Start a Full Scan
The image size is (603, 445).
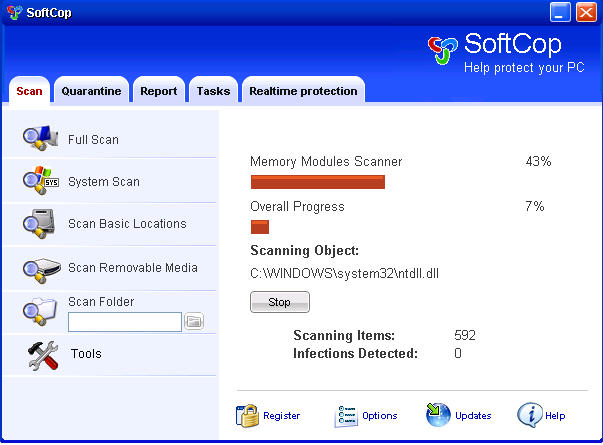click(93, 140)
